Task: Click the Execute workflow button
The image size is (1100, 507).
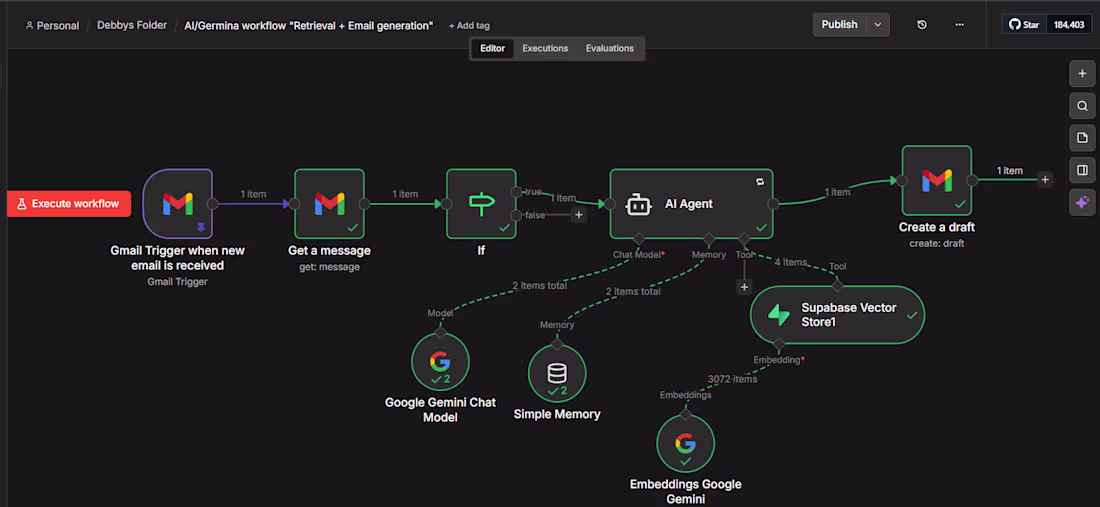Action: pos(69,203)
